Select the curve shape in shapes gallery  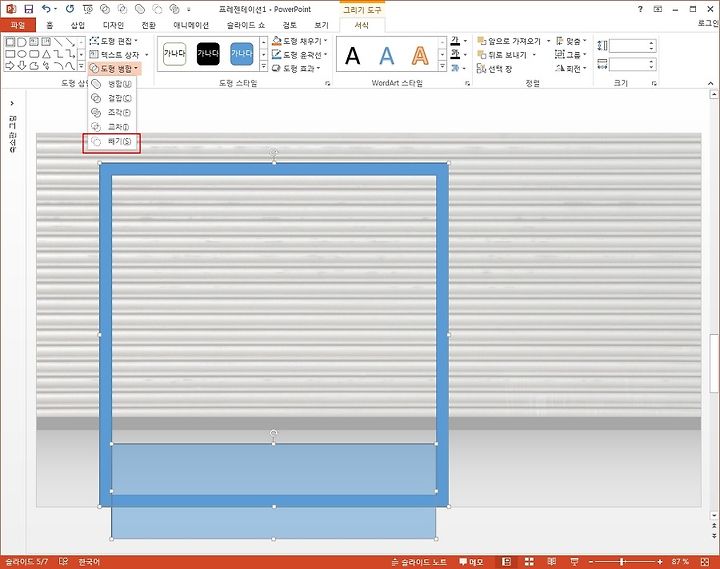point(70,66)
